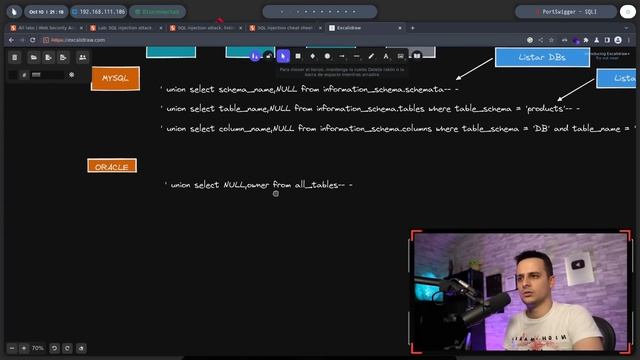Toggle the dark/light theme sun icon
The width and height of the screenshot is (640, 360).
(x=72, y=75)
